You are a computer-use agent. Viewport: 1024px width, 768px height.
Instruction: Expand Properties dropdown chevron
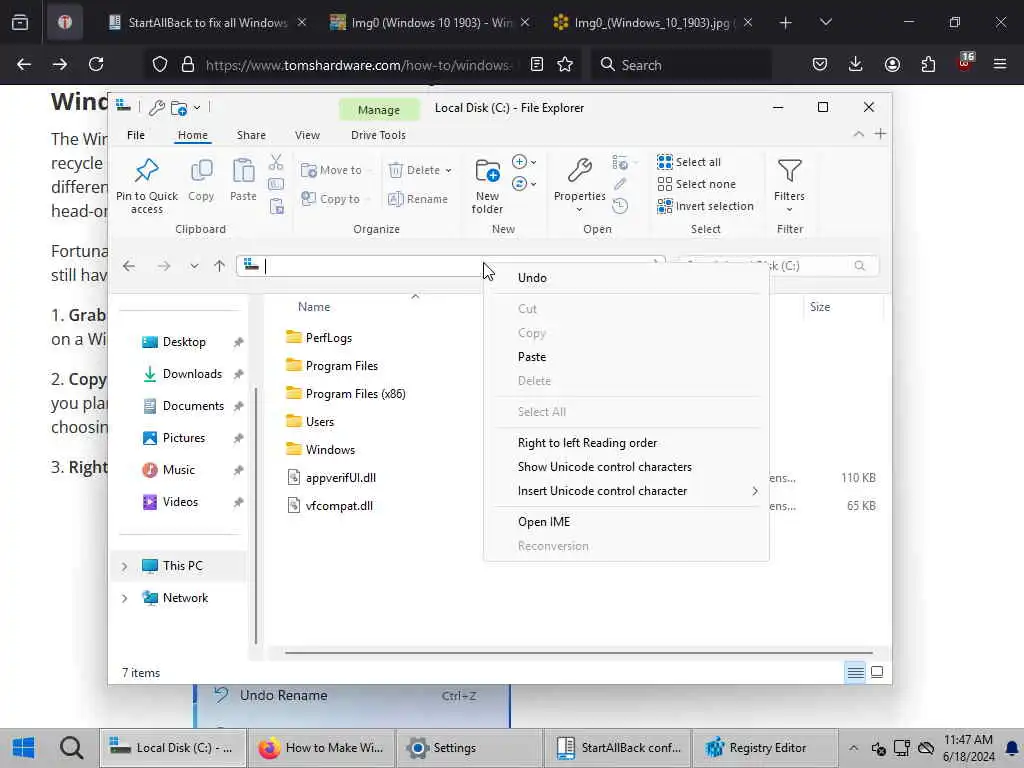click(579, 210)
